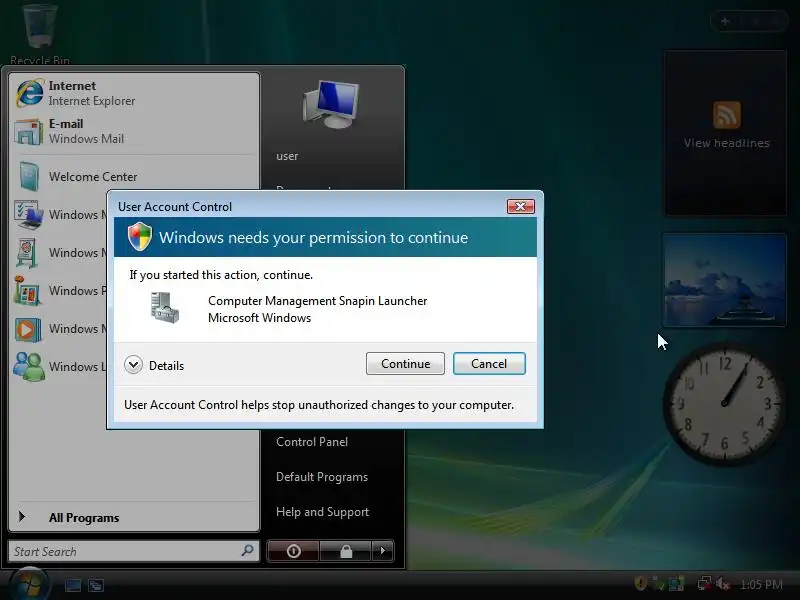The width and height of the screenshot is (800, 600).
Task: Open Windows Mail E-mail entry
Action: (x=134, y=131)
